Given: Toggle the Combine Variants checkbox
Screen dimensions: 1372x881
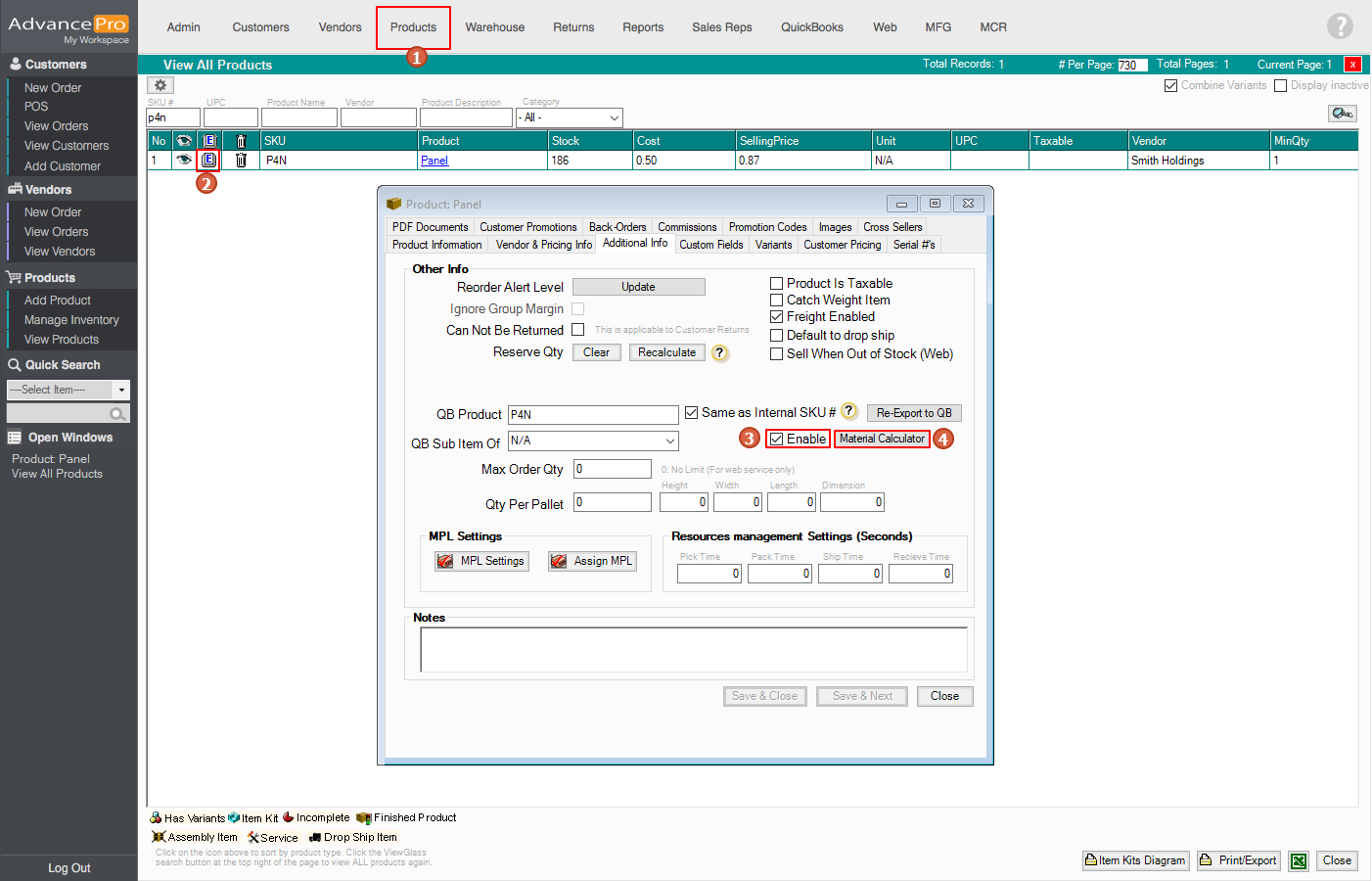Looking at the screenshot, I should point(1170,86).
